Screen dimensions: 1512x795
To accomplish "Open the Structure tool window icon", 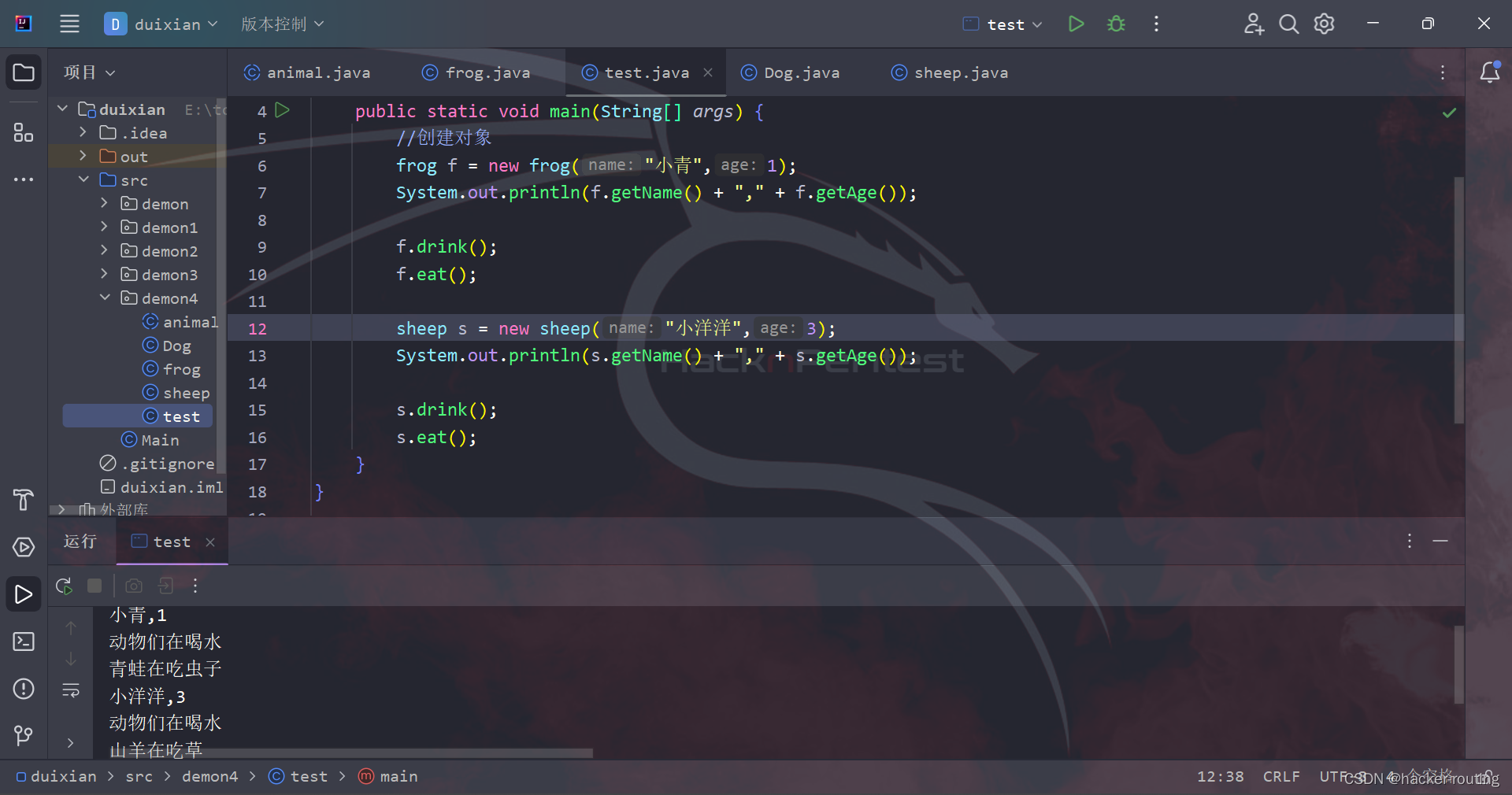I will click(x=24, y=132).
